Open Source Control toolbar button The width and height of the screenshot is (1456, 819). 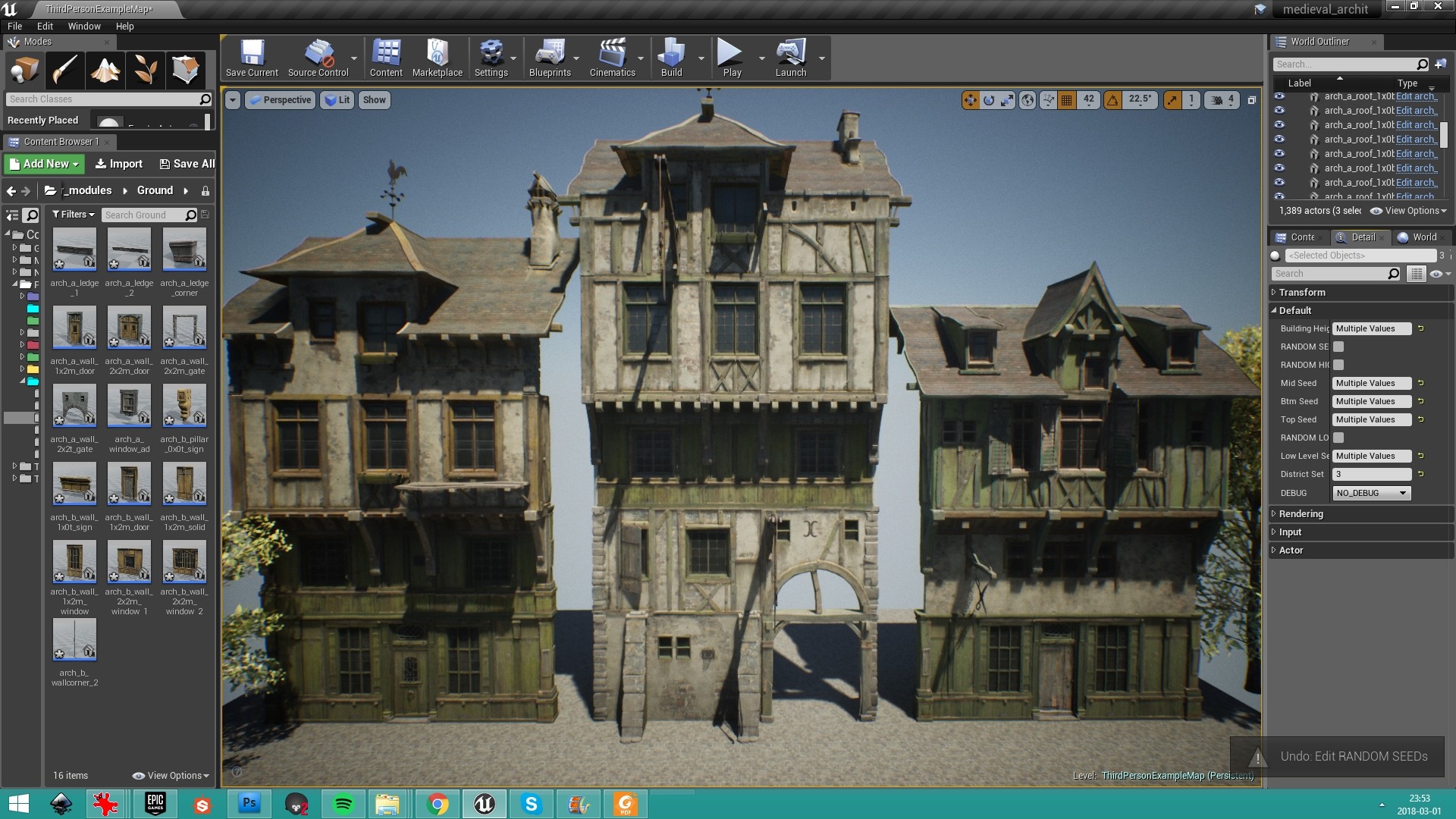[x=318, y=58]
